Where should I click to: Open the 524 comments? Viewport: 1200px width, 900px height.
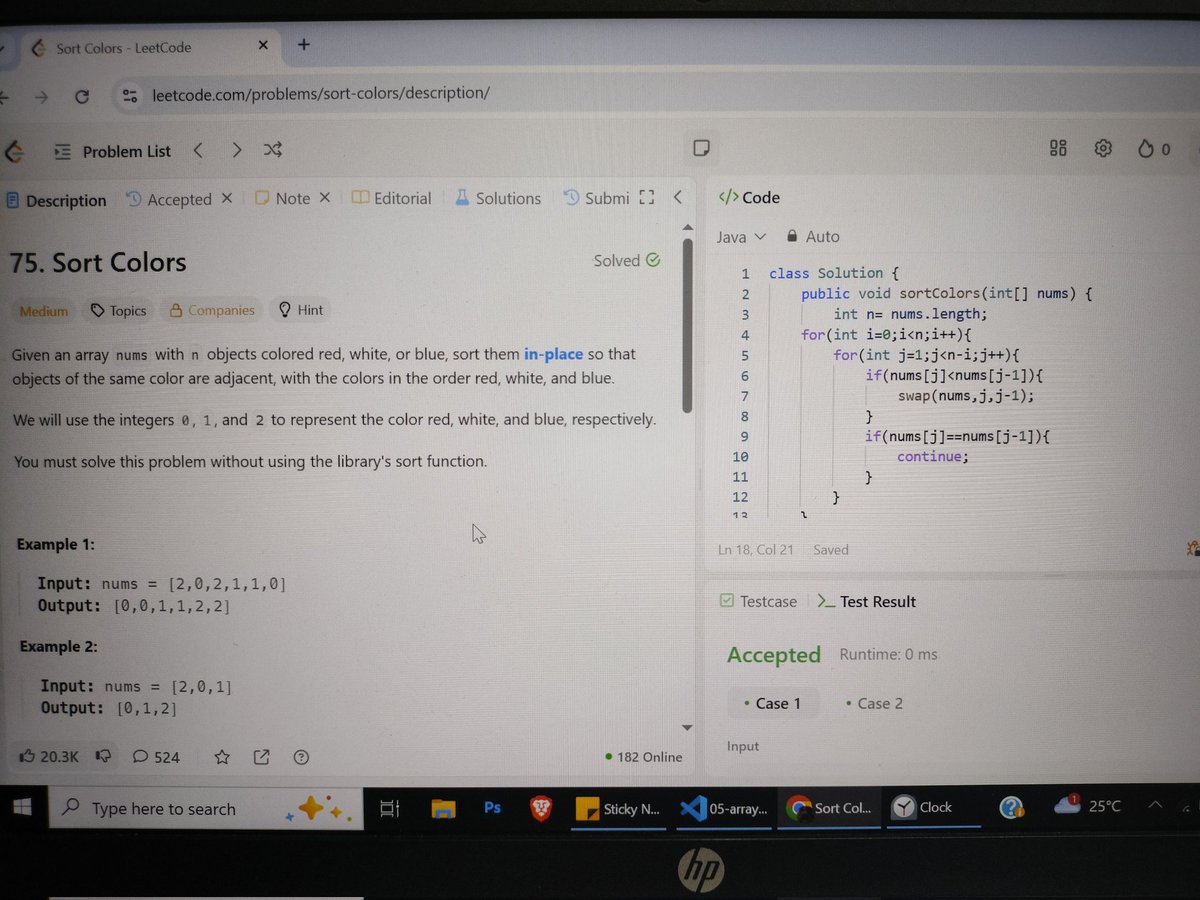[156, 757]
